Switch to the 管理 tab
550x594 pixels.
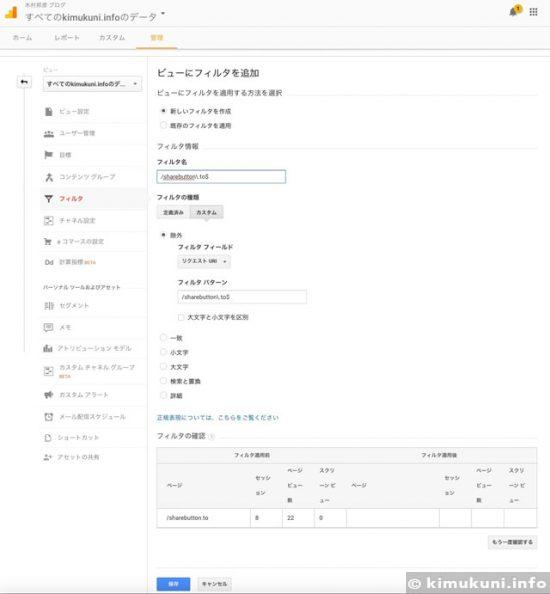(156, 38)
